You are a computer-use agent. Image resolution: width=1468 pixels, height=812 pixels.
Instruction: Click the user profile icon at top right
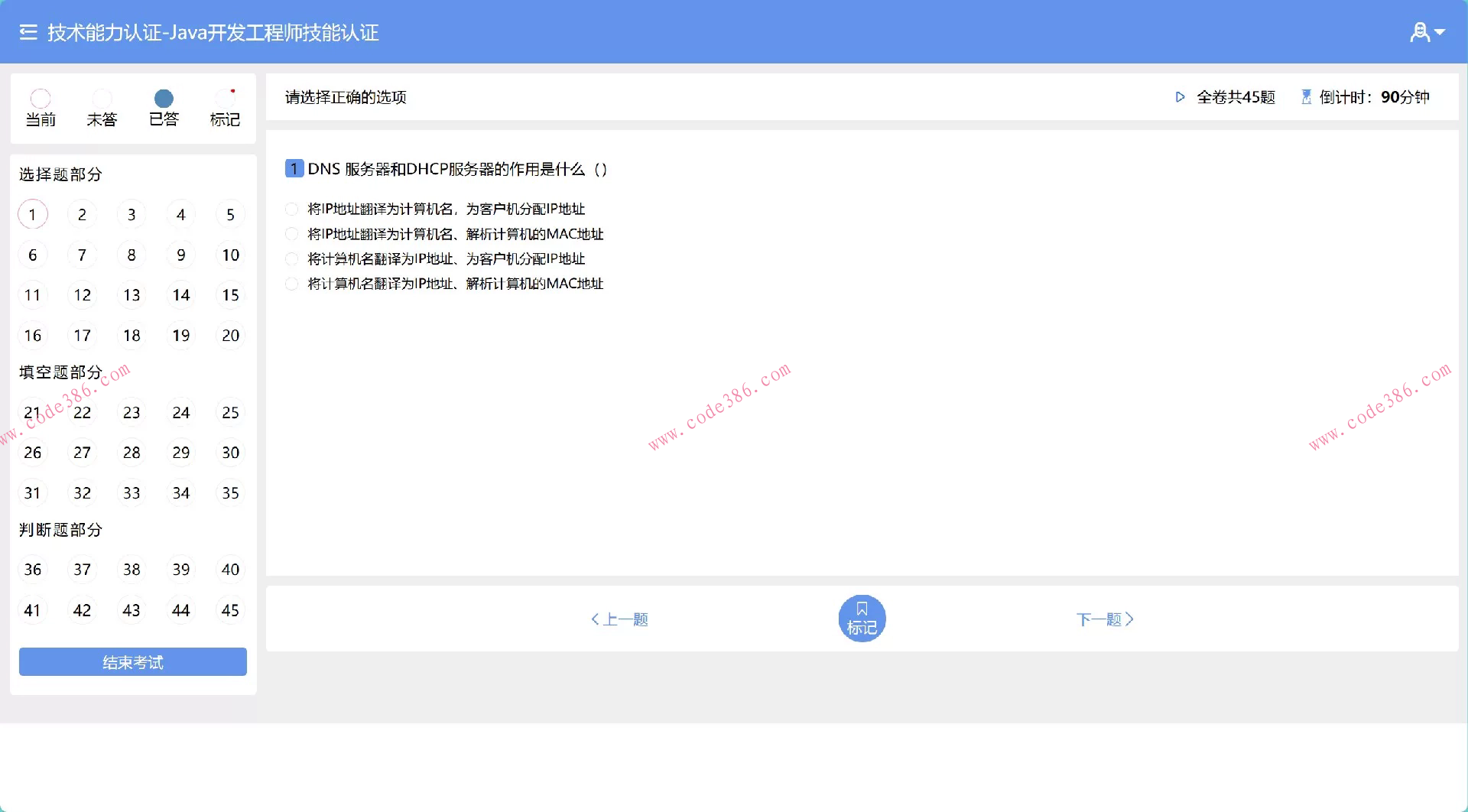click(1420, 31)
